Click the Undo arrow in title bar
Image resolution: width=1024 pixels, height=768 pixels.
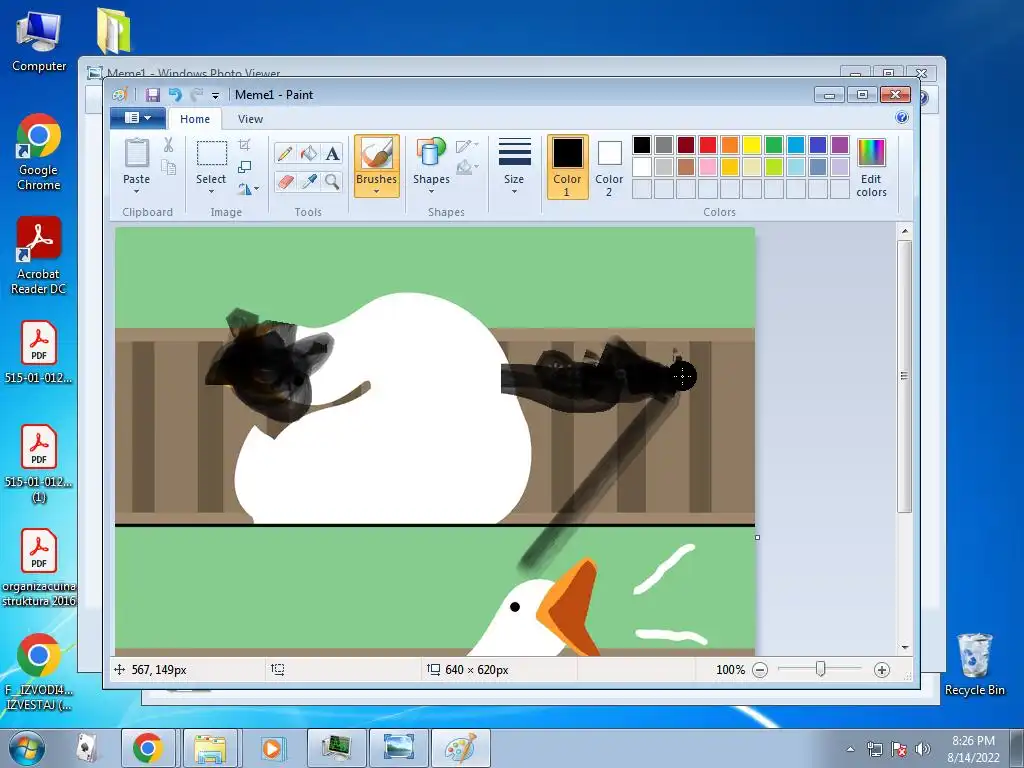tap(175, 95)
